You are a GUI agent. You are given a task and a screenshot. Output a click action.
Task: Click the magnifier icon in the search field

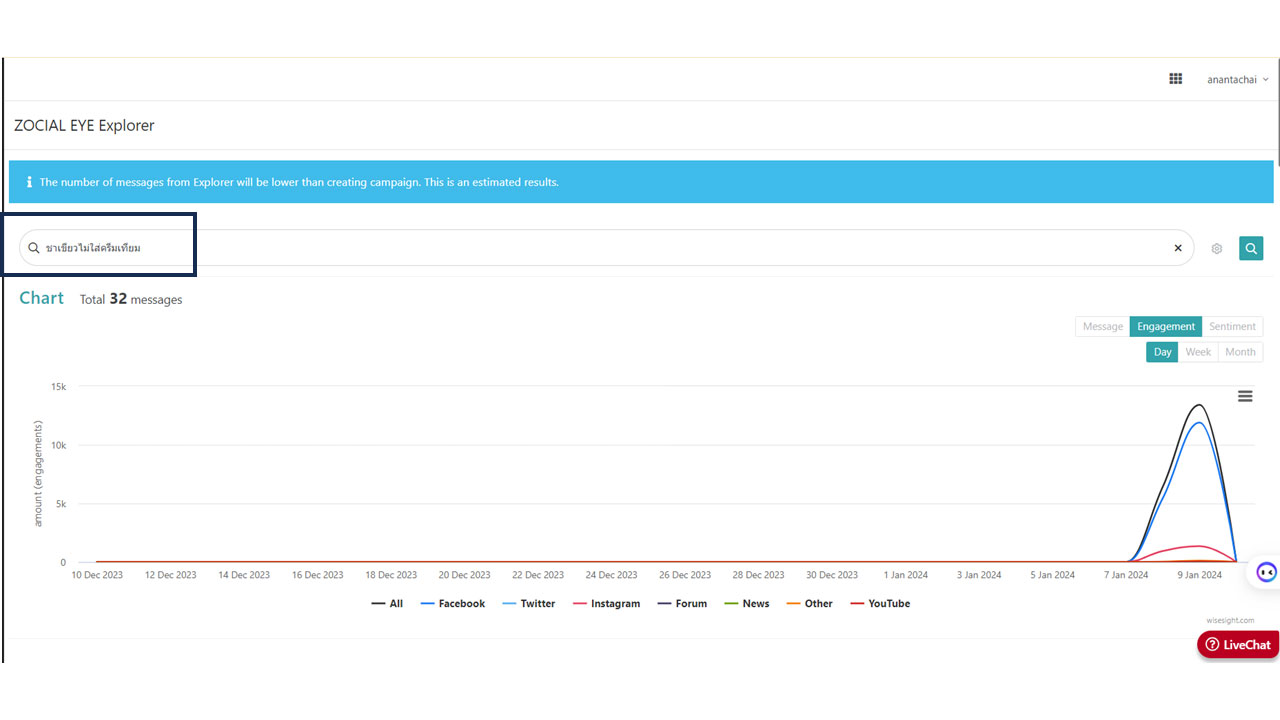click(34, 248)
